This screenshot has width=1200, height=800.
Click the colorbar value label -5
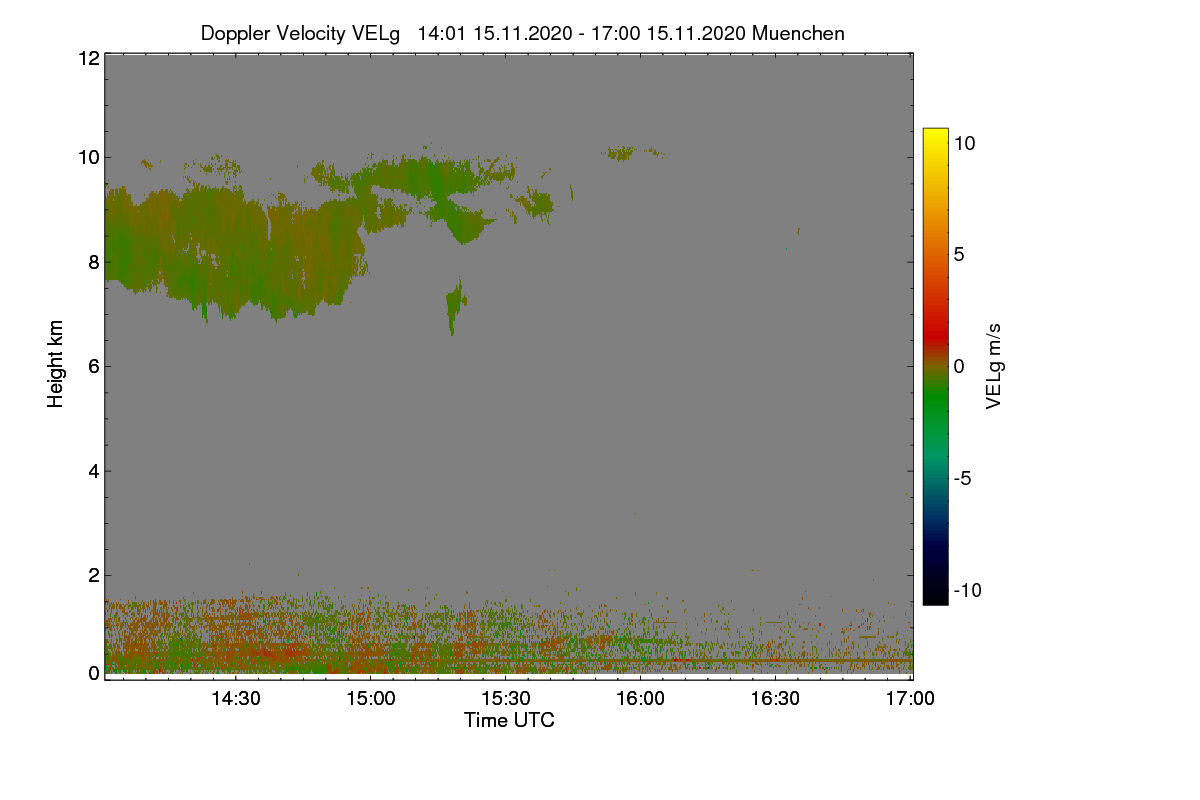coord(965,478)
